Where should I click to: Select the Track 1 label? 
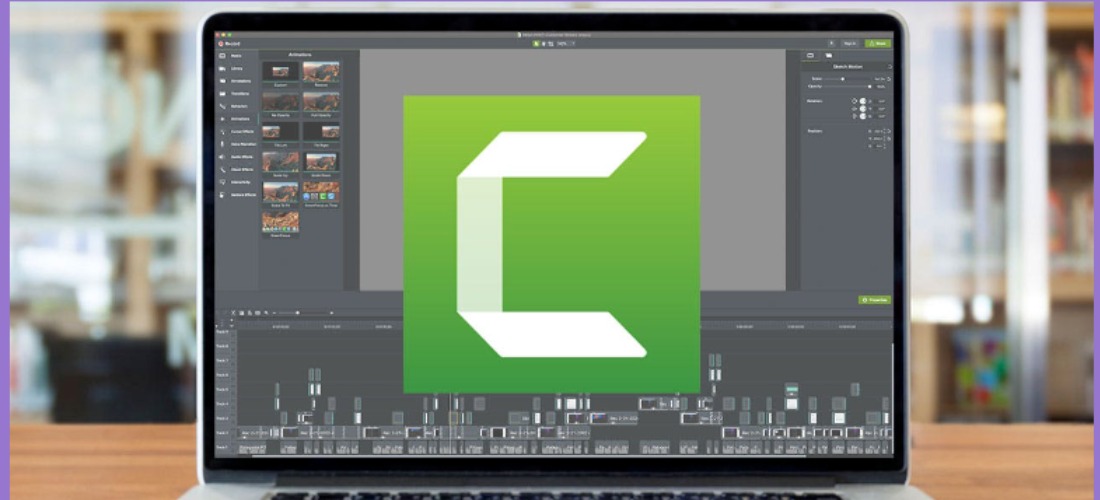[222, 447]
